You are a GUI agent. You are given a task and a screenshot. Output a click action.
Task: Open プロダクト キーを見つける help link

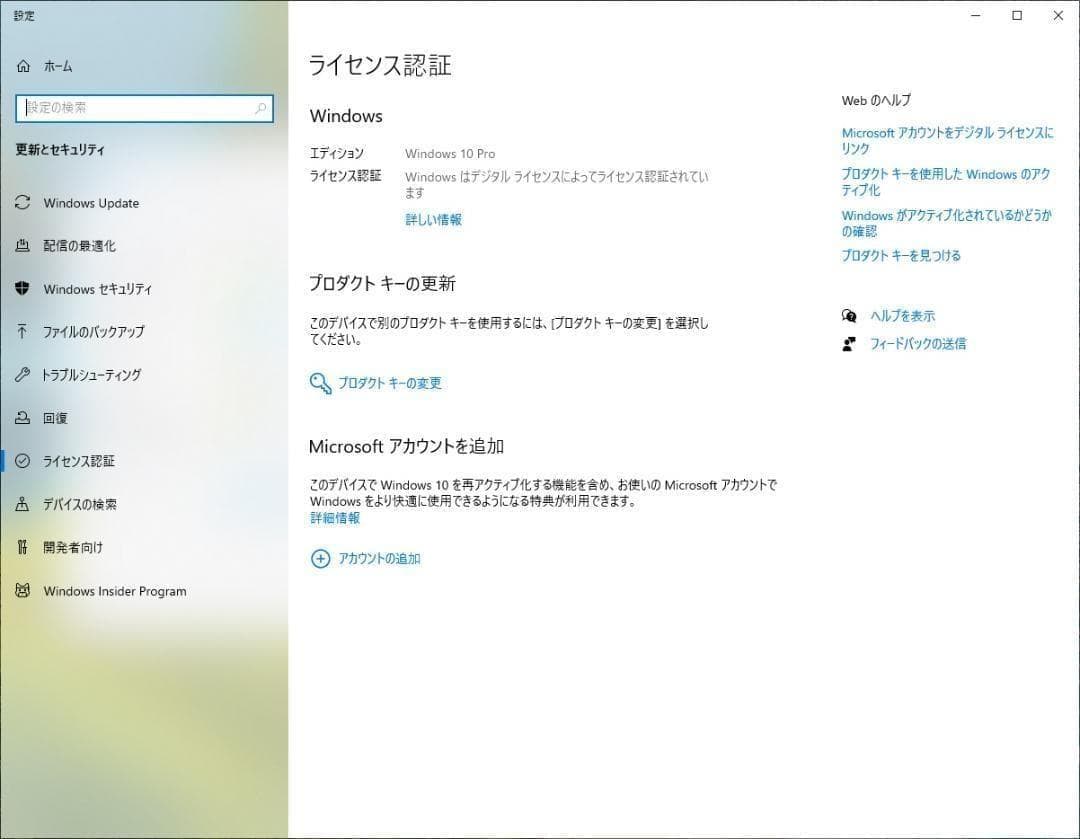coord(899,255)
